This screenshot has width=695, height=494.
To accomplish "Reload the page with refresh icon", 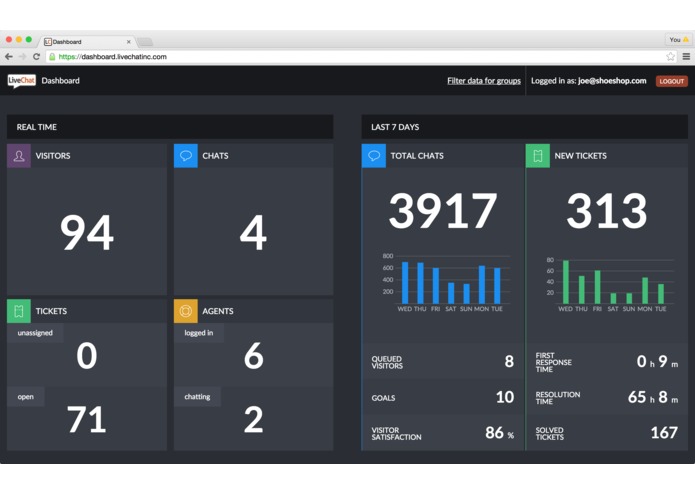I will pos(36,57).
